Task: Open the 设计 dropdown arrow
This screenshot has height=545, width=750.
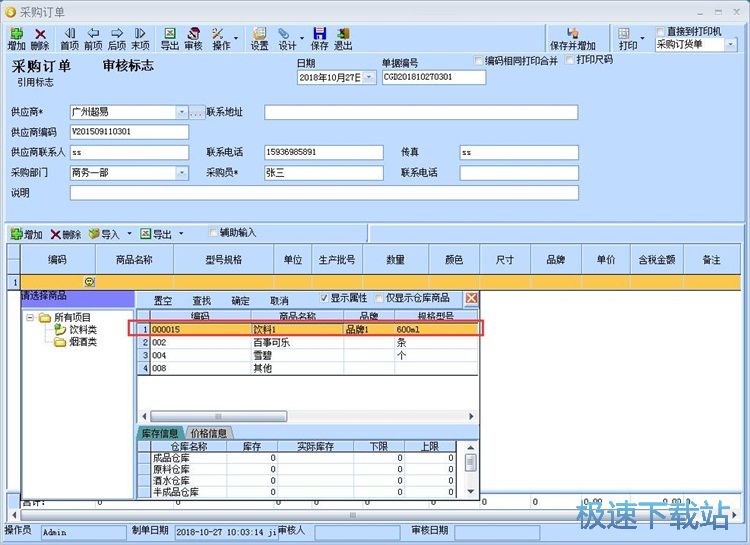Action: (302, 38)
